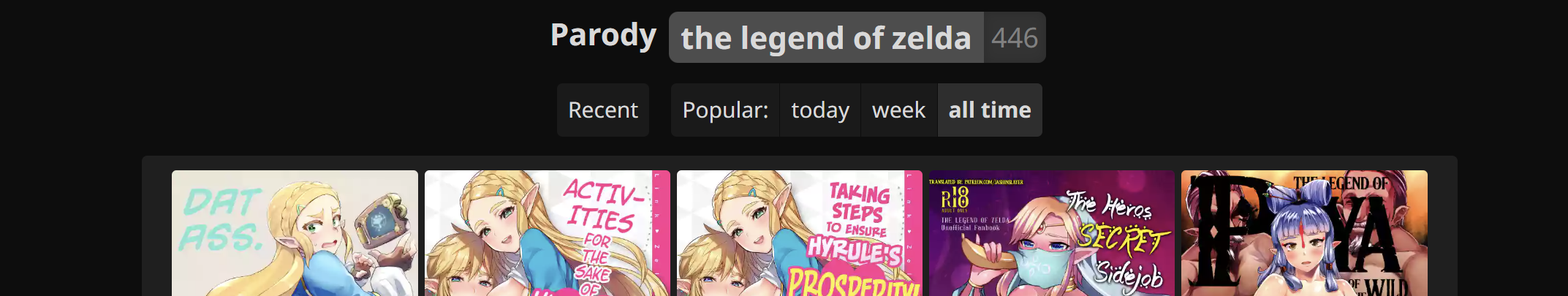Click the Parody heading
This screenshot has height=296, width=1568.
pyautogui.click(x=603, y=35)
